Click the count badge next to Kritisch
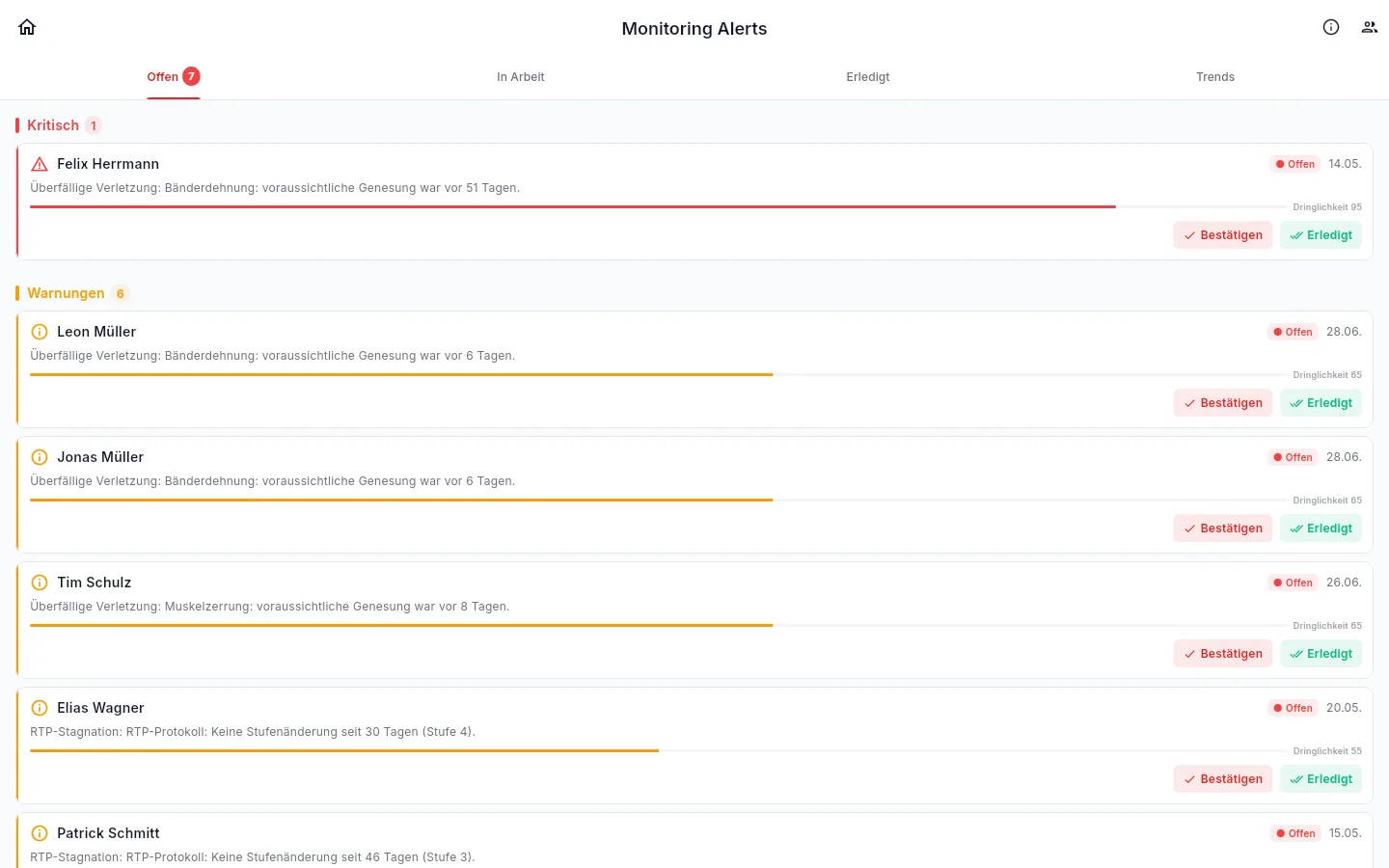 click(x=94, y=125)
